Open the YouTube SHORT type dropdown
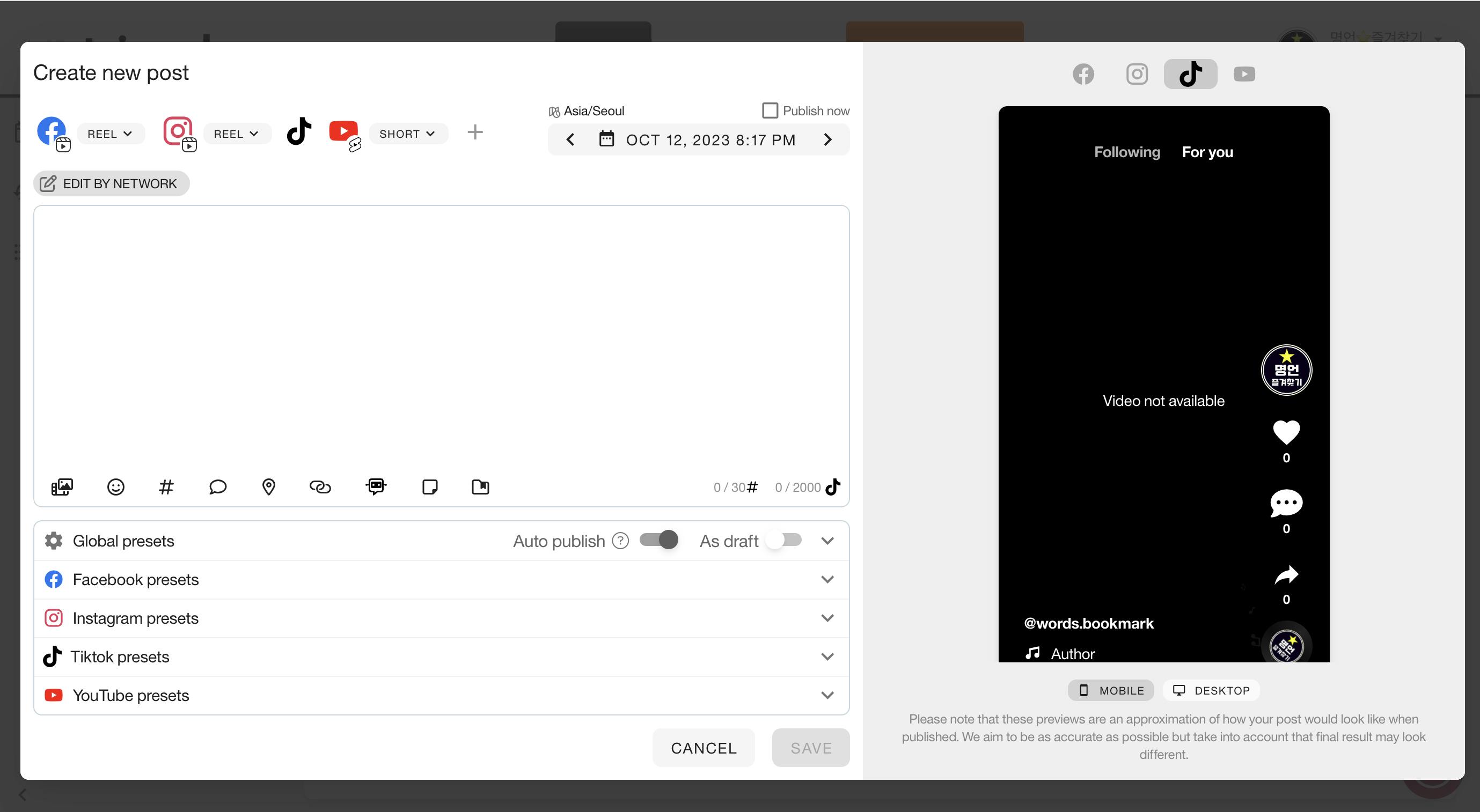Viewport: 1480px width, 812px height. pyautogui.click(x=407, y=134)
